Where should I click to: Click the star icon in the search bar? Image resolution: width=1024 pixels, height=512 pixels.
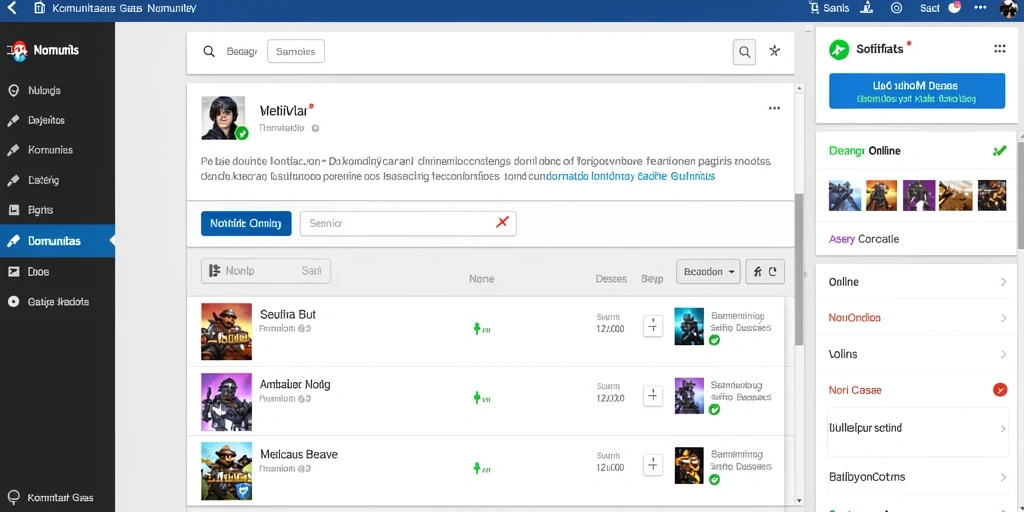pos(775,51)
